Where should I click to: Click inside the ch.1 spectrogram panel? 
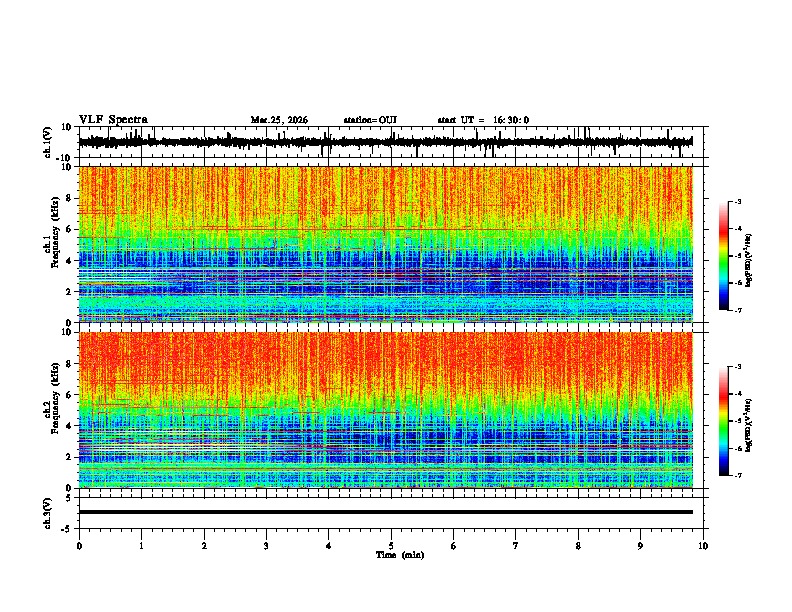[x=386, y=244]
